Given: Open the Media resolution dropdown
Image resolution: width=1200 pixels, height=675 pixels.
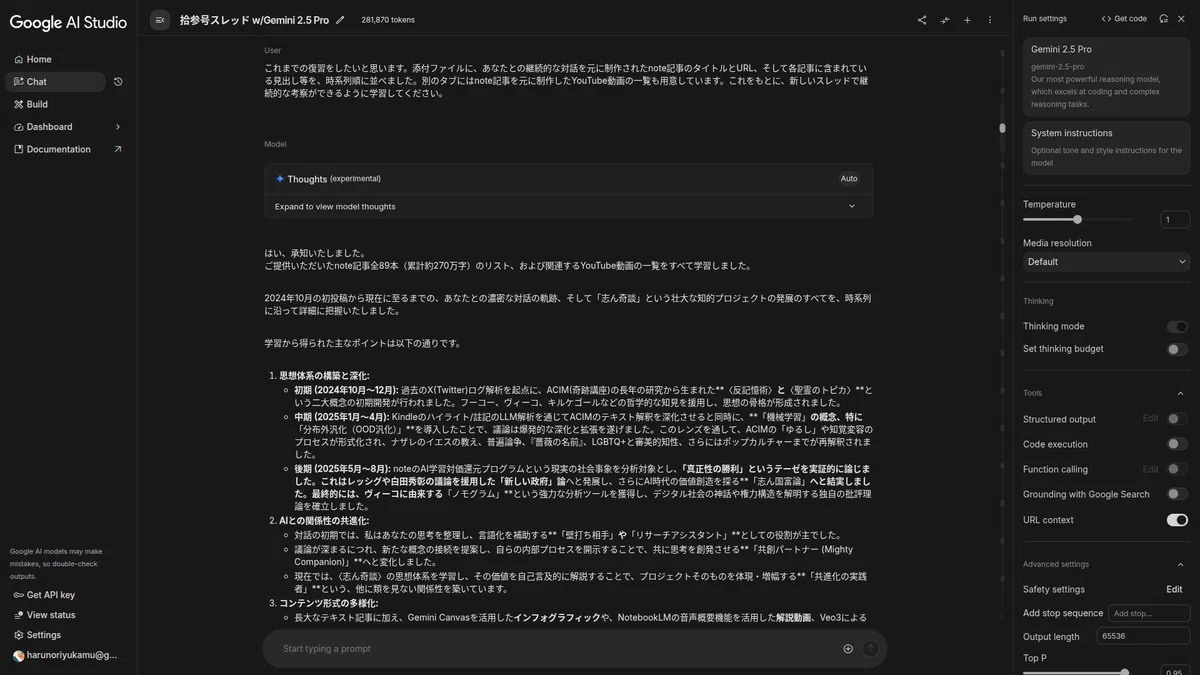Looking at the screenshot, I should 1106,262.
